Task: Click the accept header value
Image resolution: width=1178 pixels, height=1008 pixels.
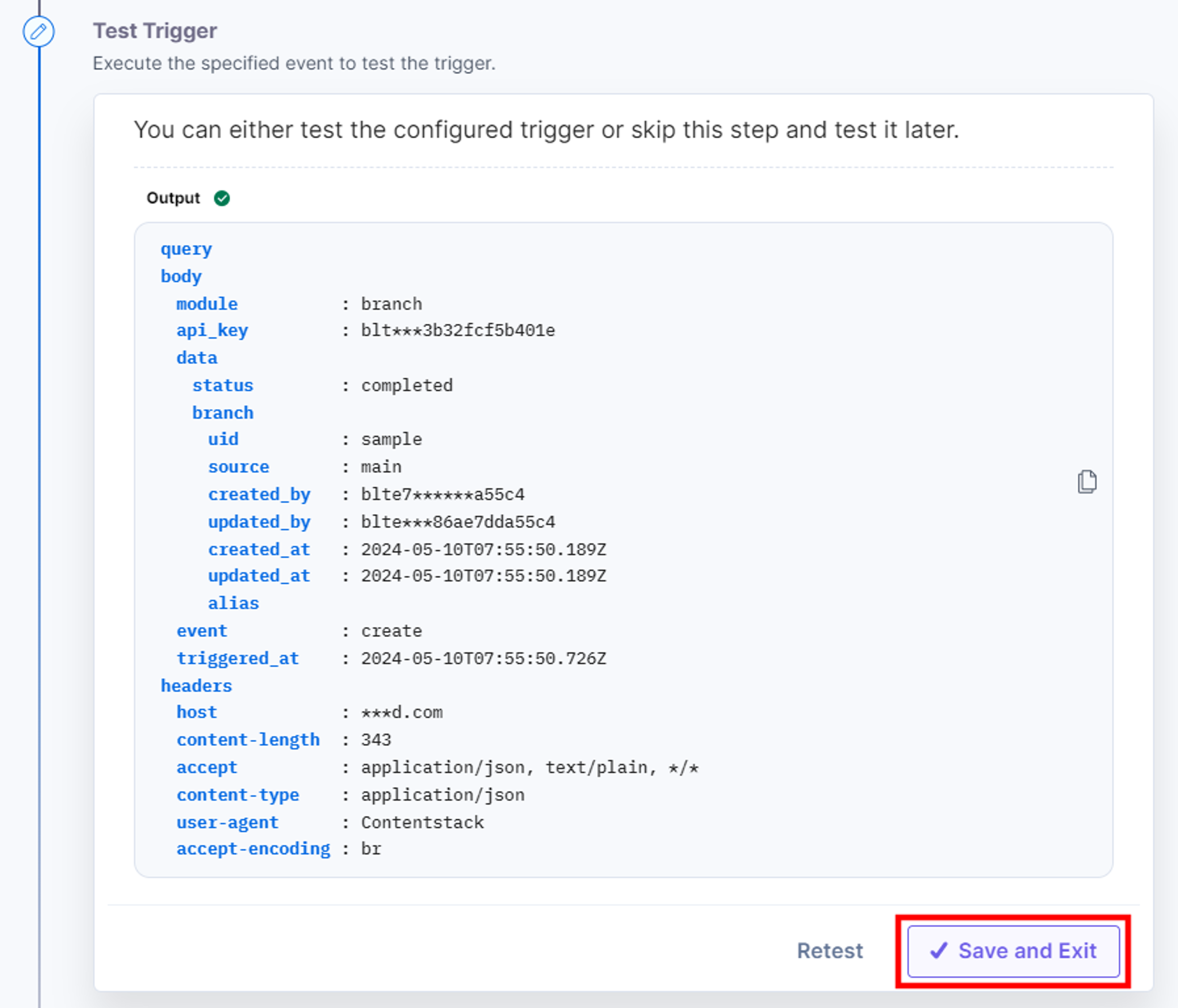Action: (x=529, y=768)
